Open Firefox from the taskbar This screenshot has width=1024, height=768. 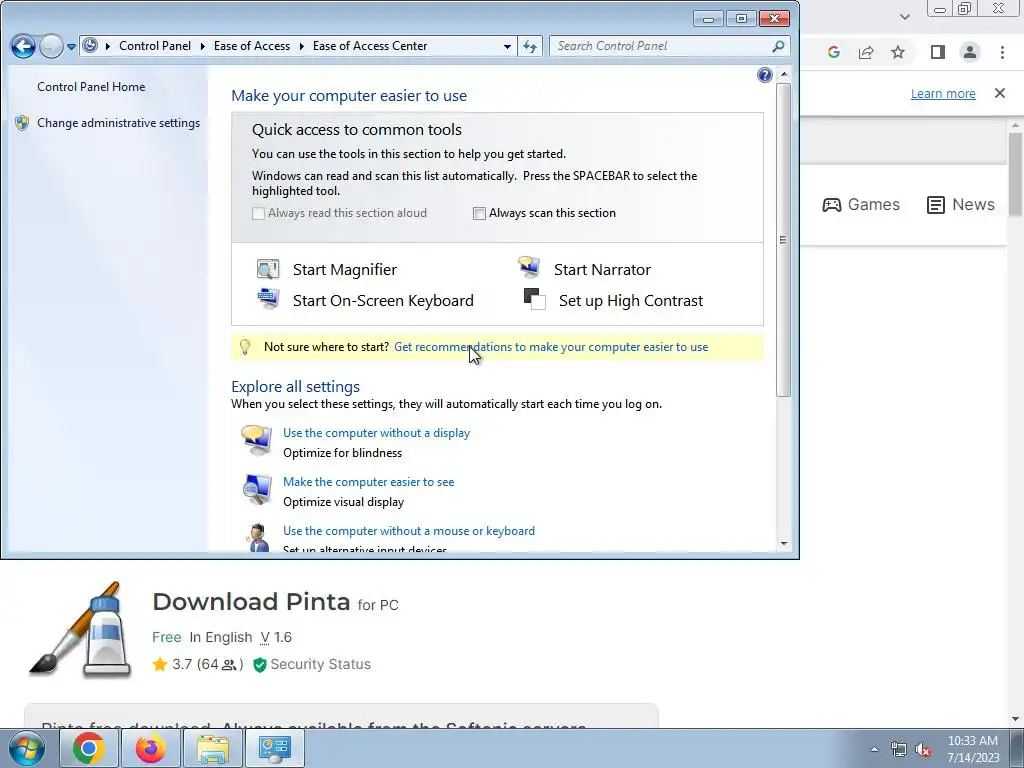pyautogui.click(x=151, y=748)
